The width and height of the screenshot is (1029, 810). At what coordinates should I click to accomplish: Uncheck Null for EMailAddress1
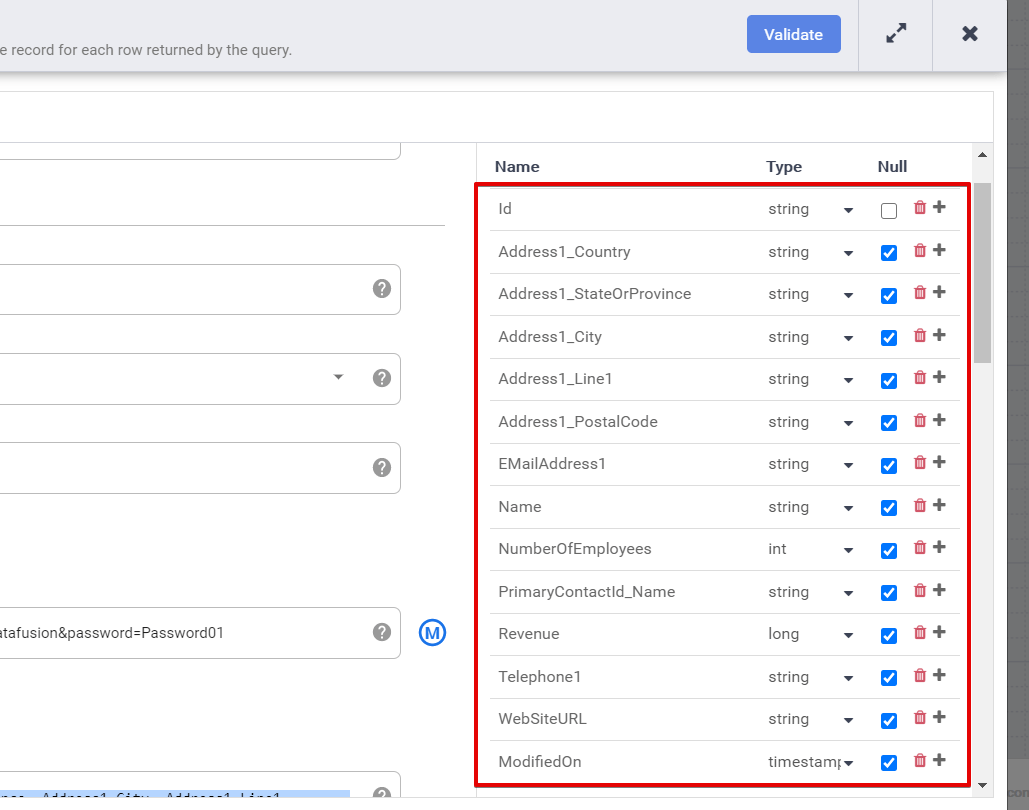[x=889, y=465]
